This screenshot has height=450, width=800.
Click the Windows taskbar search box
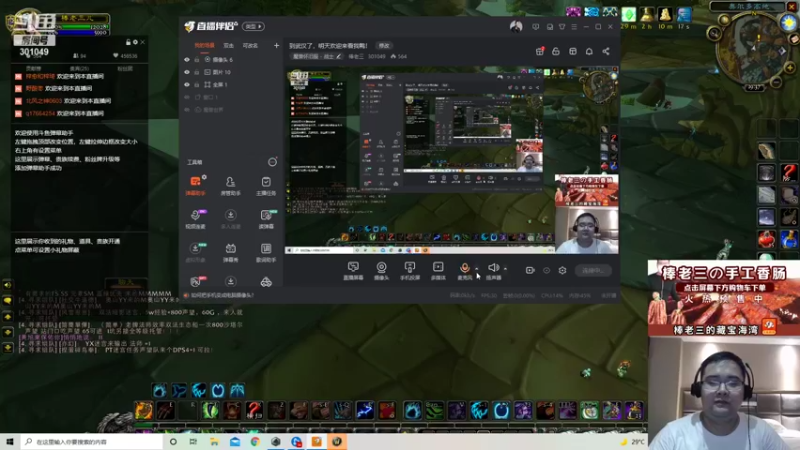point(92,442)
